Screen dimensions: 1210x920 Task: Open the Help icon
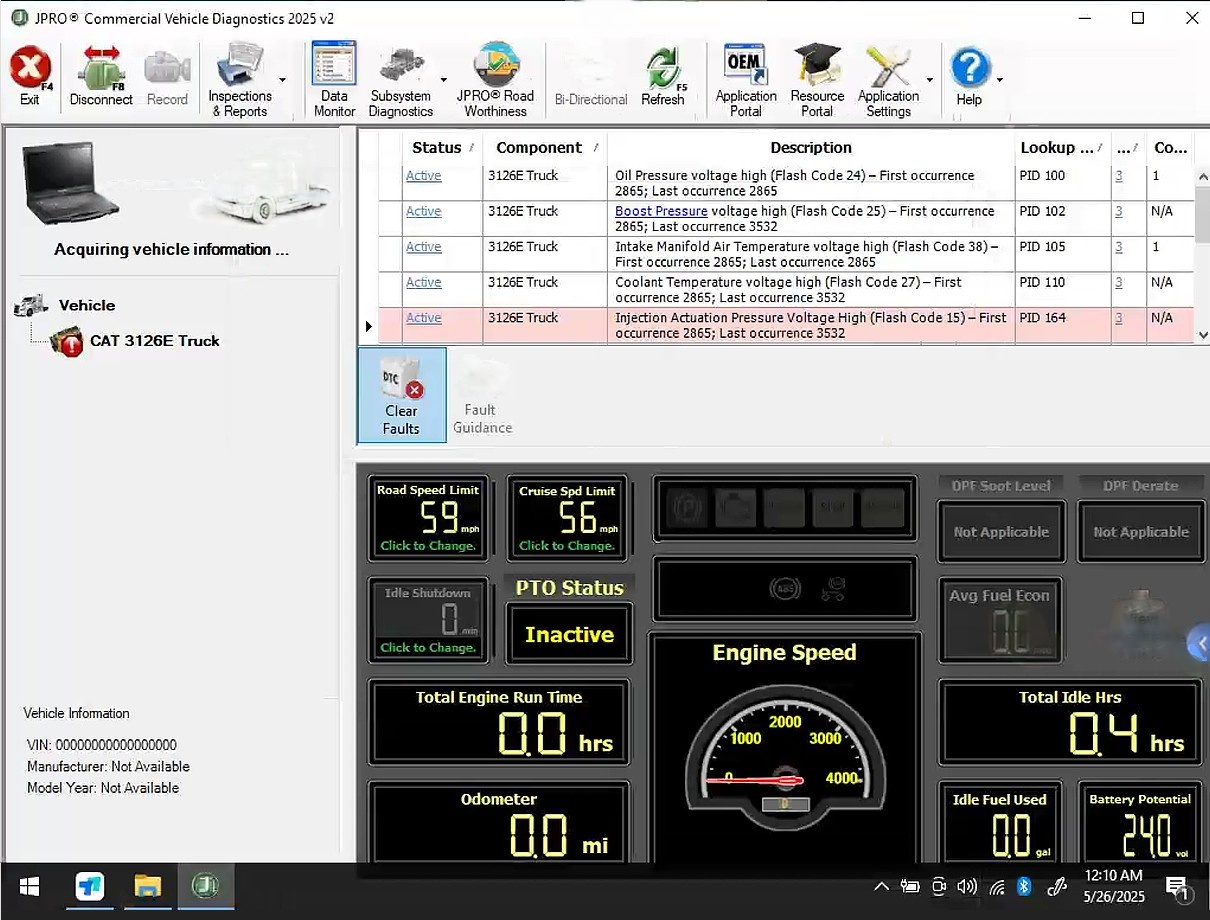point(969,77)
